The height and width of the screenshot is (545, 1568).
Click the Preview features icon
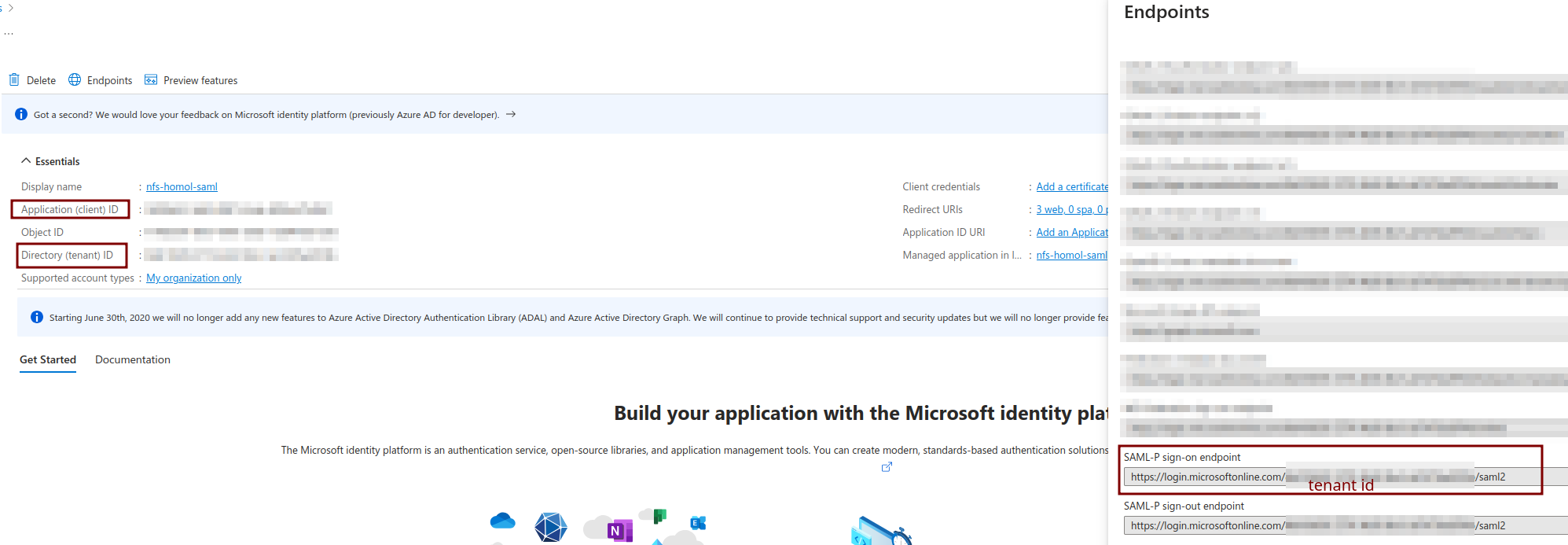151,80
